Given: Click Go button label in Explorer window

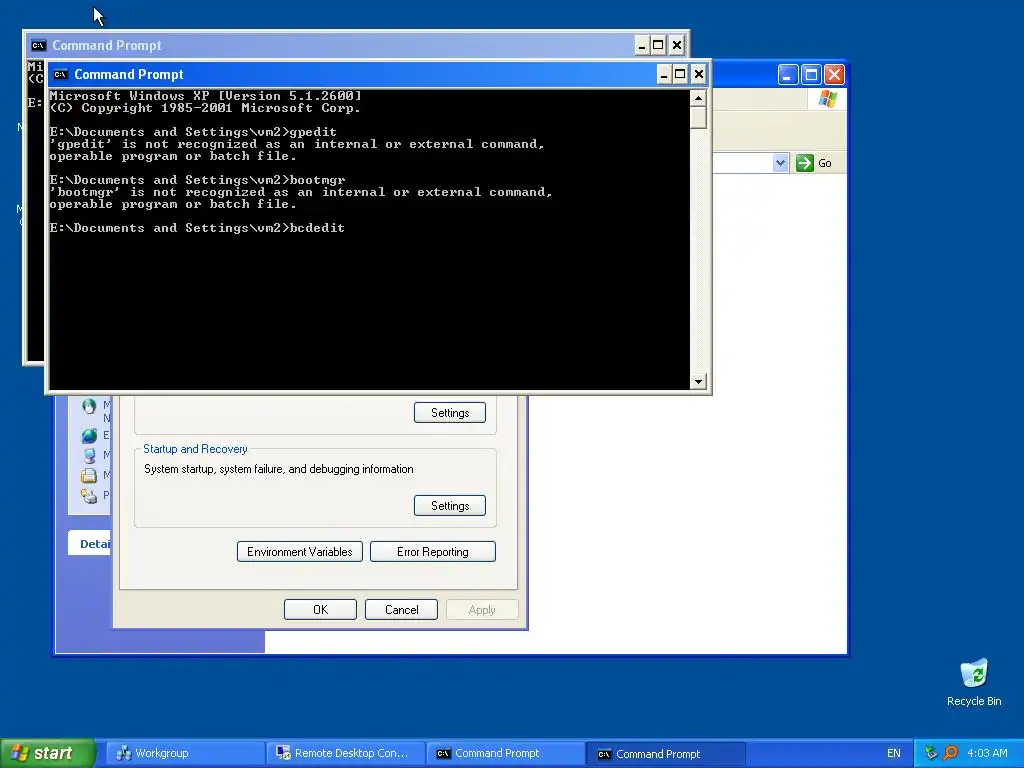Looking at the screenshot, I should click(x=825, y=163).
